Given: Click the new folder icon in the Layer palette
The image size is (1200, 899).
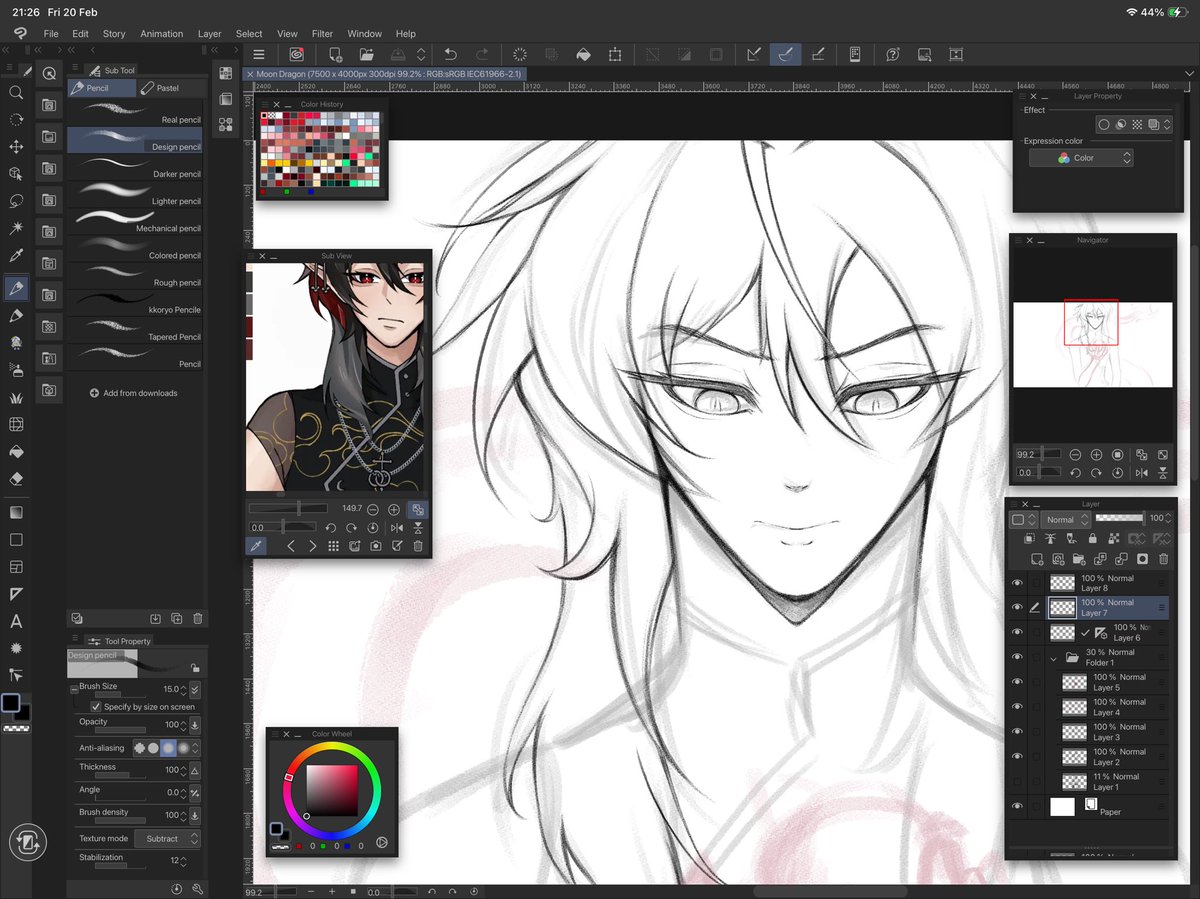Looking at the screenshot, I should point(1078,558).
